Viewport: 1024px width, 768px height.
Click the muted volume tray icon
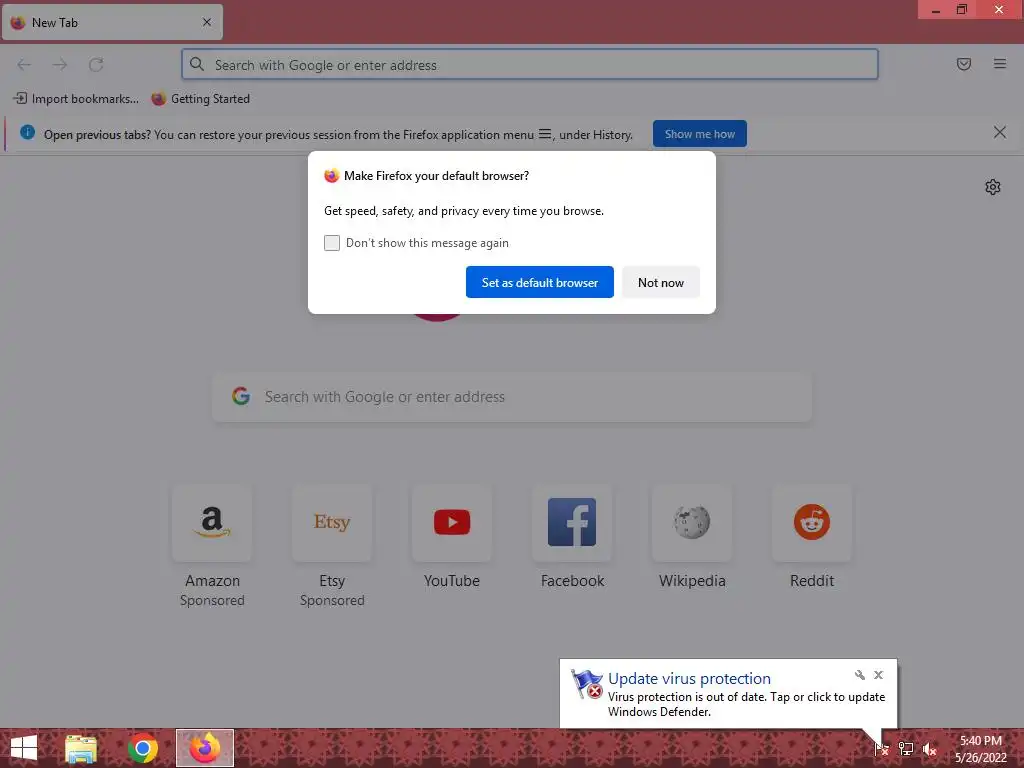(929, 749)
